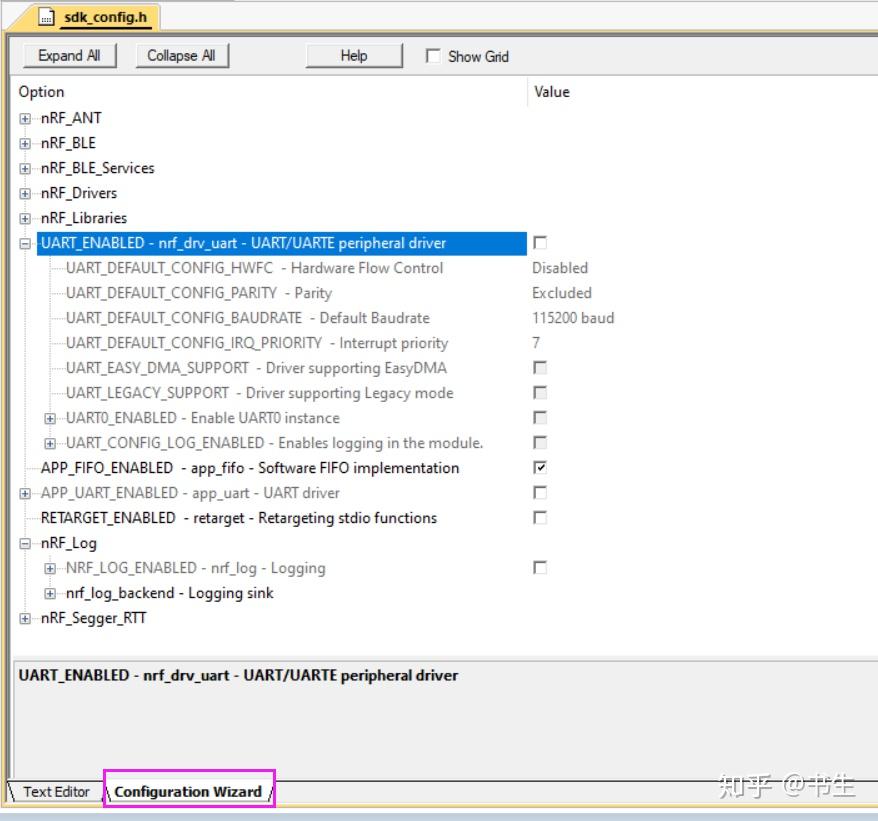Viewport: 878px width, 821px height.
Task: Expand the nRF_BLE tree node
Action: tap(25, 144)
